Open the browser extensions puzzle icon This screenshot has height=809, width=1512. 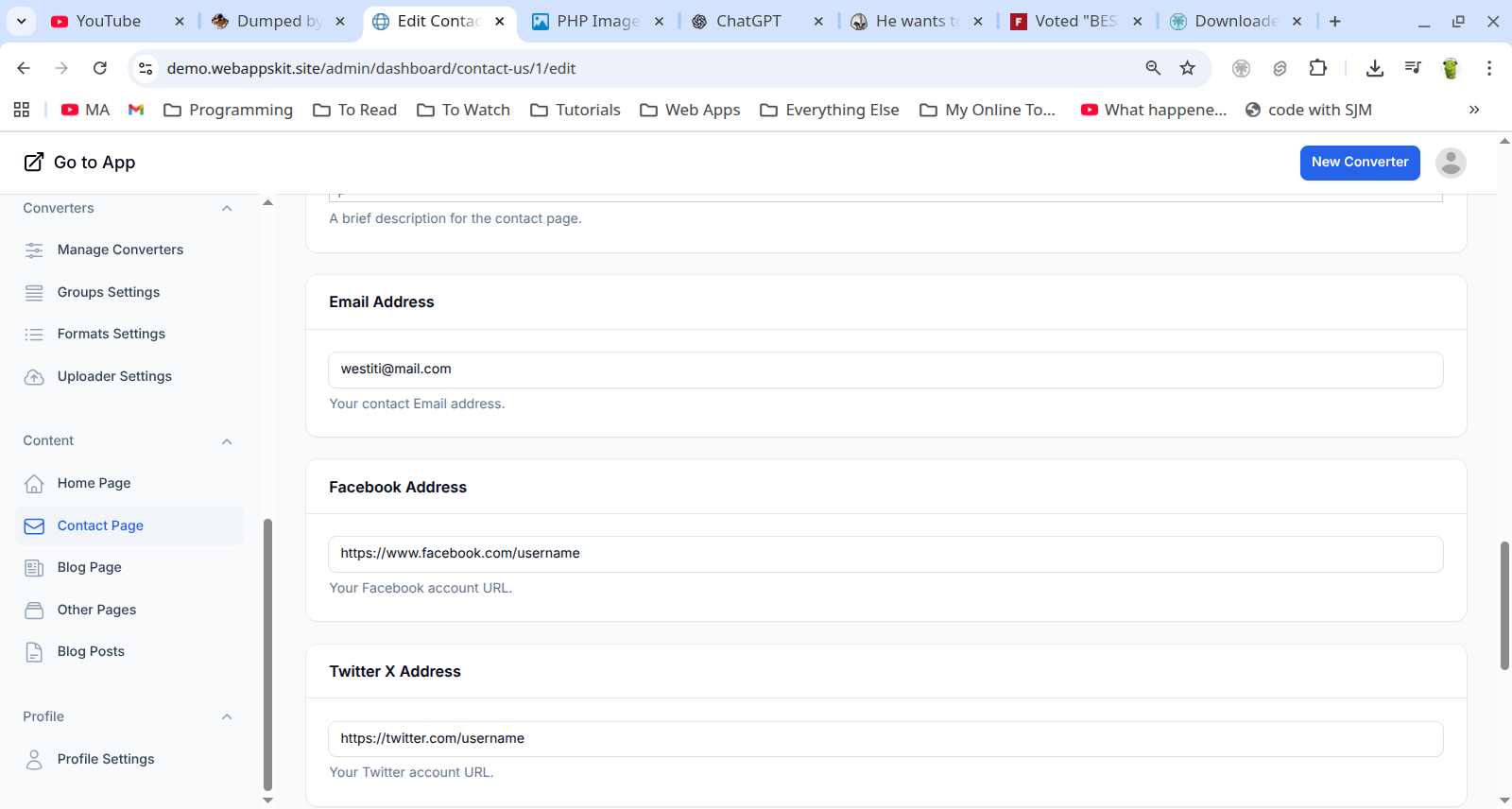[1317, 68]
